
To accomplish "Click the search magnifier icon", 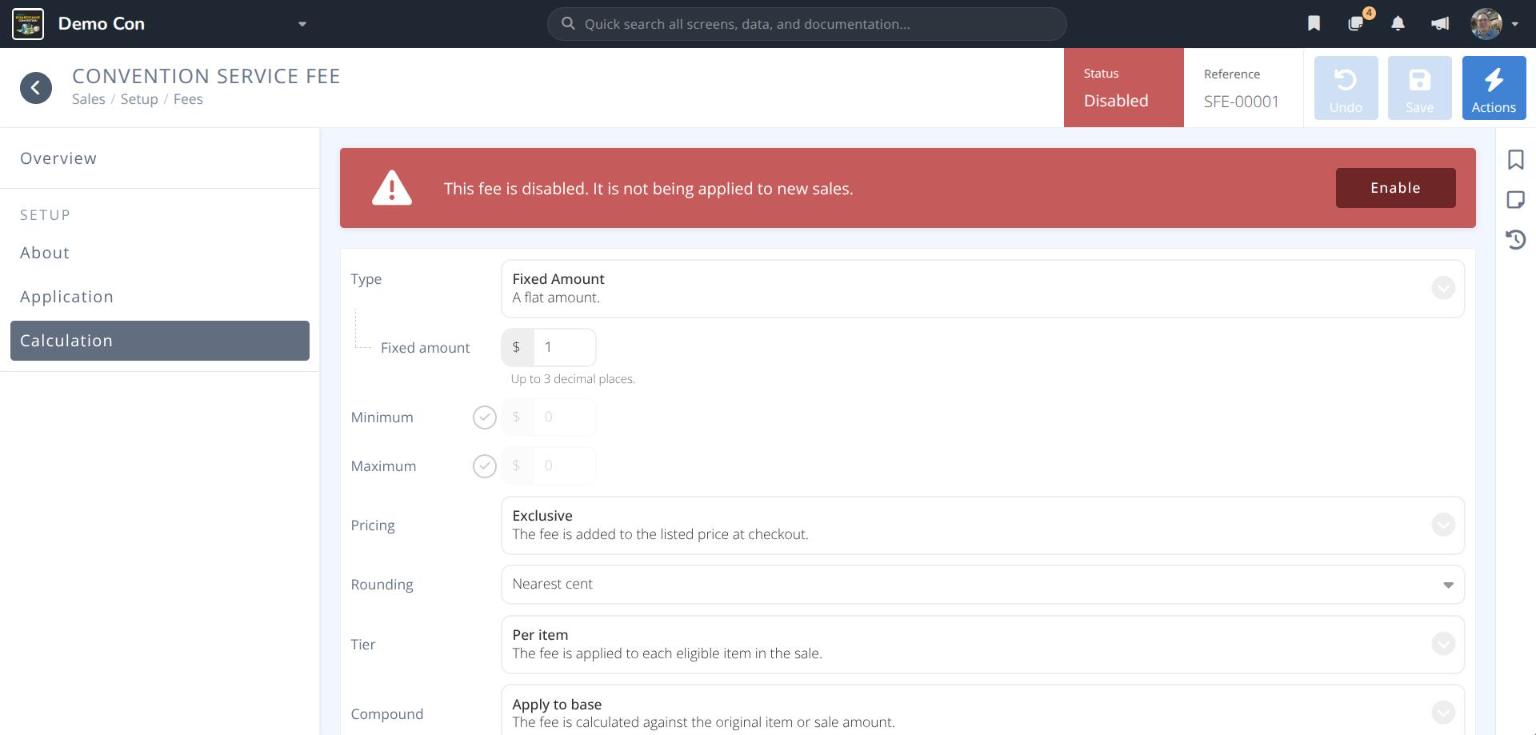I will 568,24.
